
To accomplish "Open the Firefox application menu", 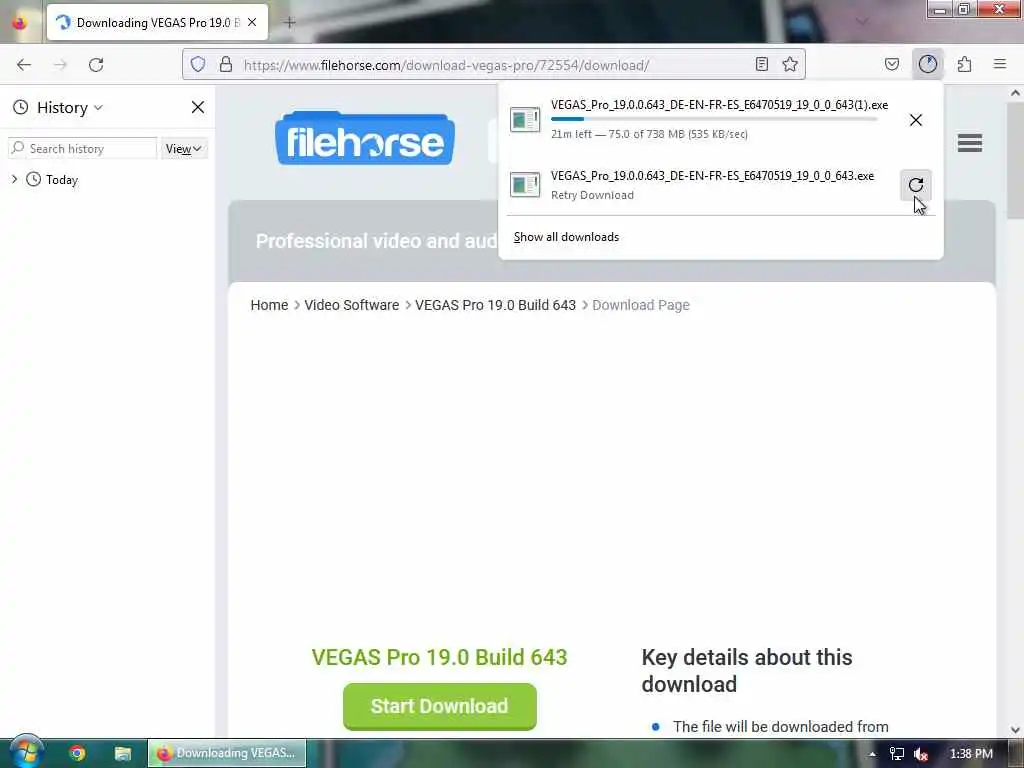I will click(1000, 64).
